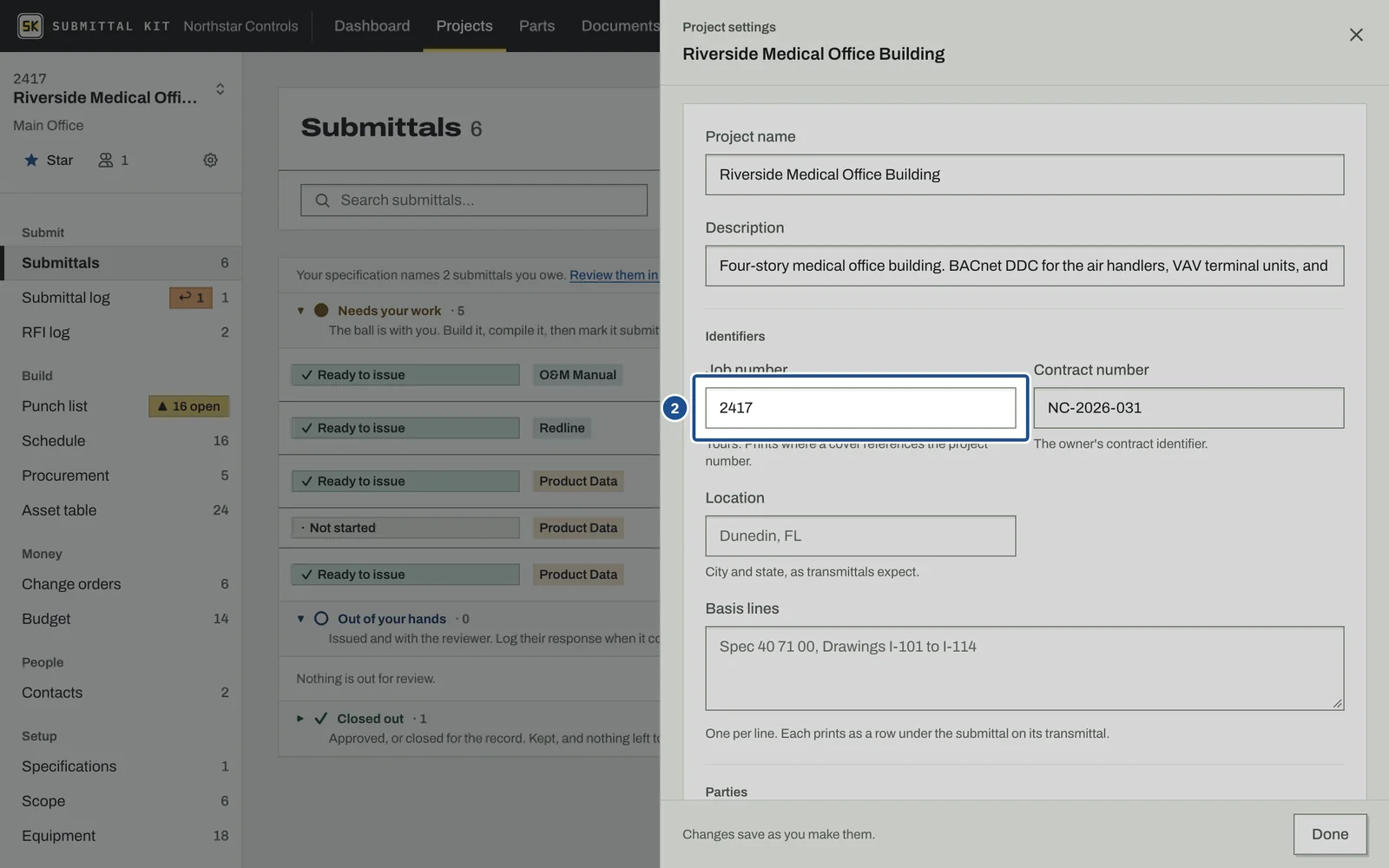Click the Done button
Screen dimensions: 1389x868
click(x=1330, y=834)
